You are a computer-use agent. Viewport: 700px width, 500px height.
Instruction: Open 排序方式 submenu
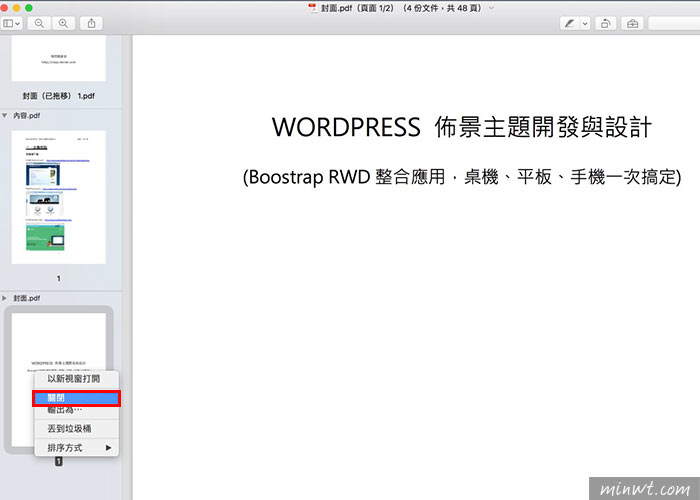(76, 447)
